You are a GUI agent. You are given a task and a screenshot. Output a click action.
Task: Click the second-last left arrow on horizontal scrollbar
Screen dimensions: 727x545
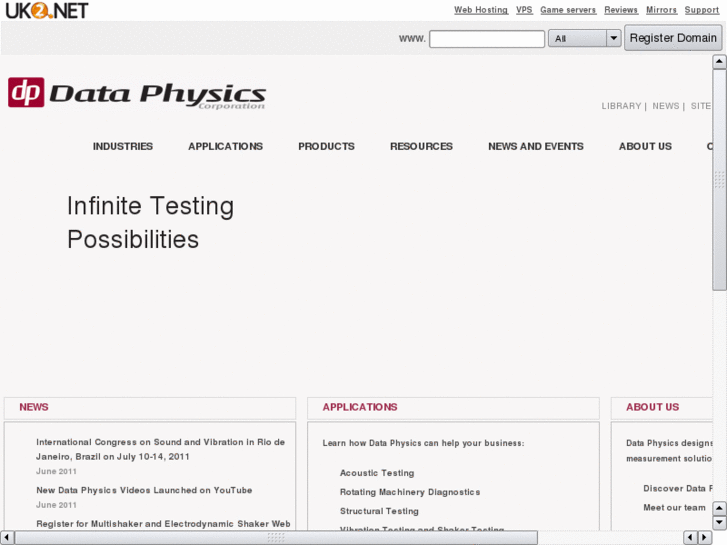pyautogui.click(x=690, y=538)
